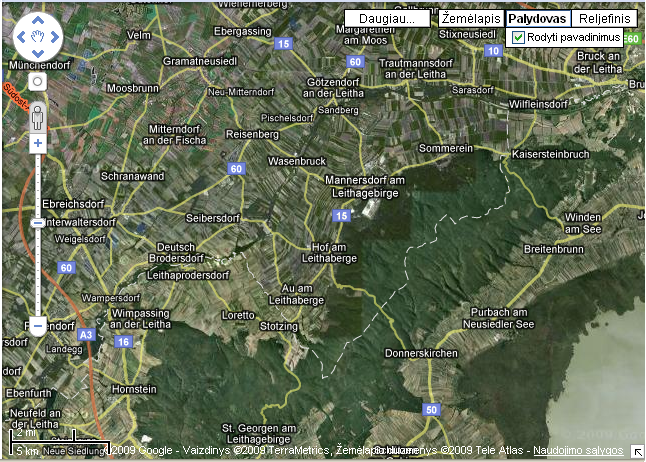Click the Ebenfurth label
Image resolution: width=646 pixels, height=462 pixels.
pos(28,393)
